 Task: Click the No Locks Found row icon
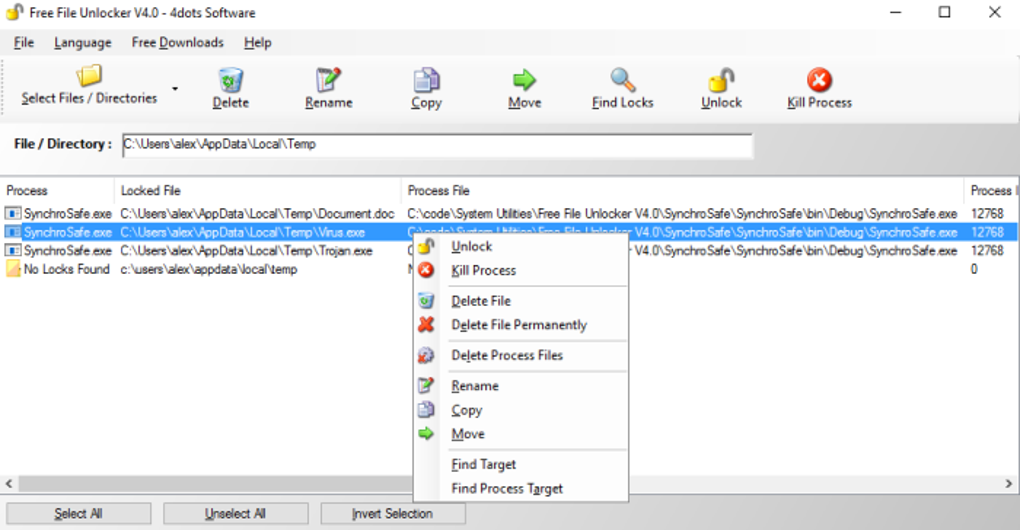pyautogui.click(x=12, y=269)
